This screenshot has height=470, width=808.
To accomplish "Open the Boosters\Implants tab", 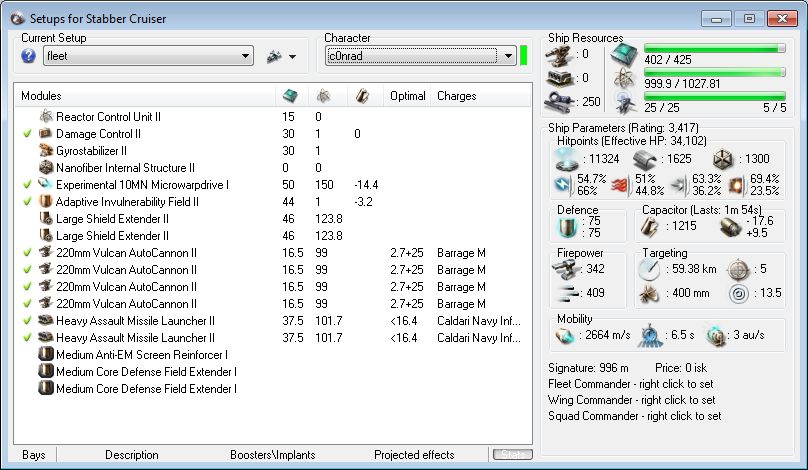I will tap(273, 455).
